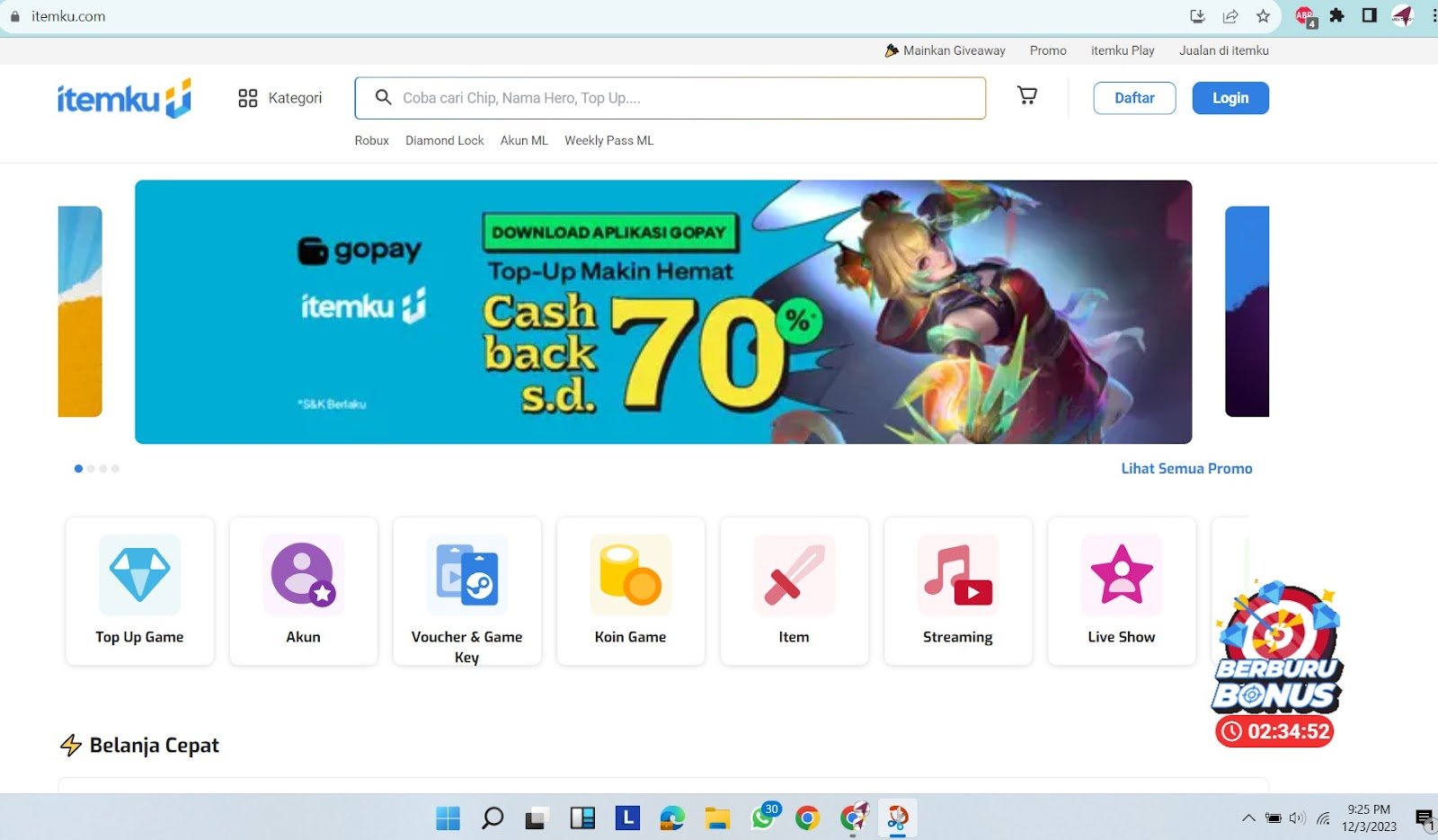This screenshot has height=840, width=1438.
Task: Expand the hidden system tray icons
Action: point(1248,818)
